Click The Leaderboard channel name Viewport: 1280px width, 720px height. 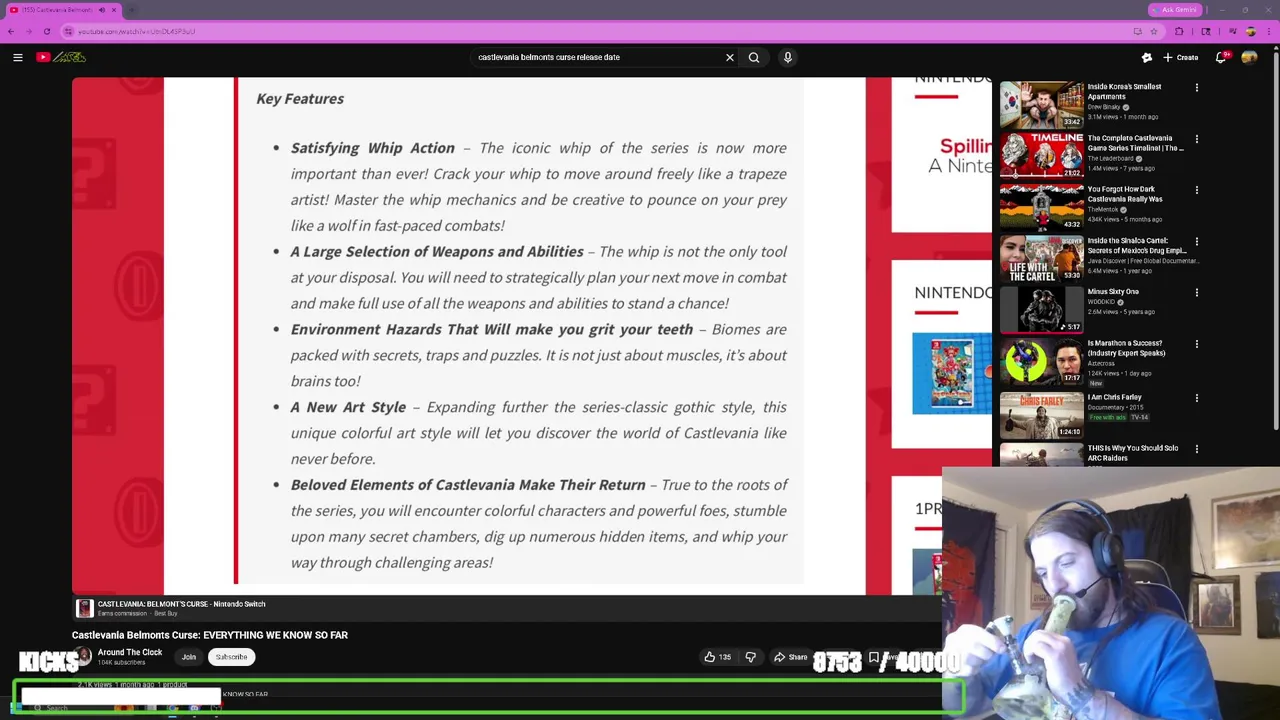(x=1110, y=158)
